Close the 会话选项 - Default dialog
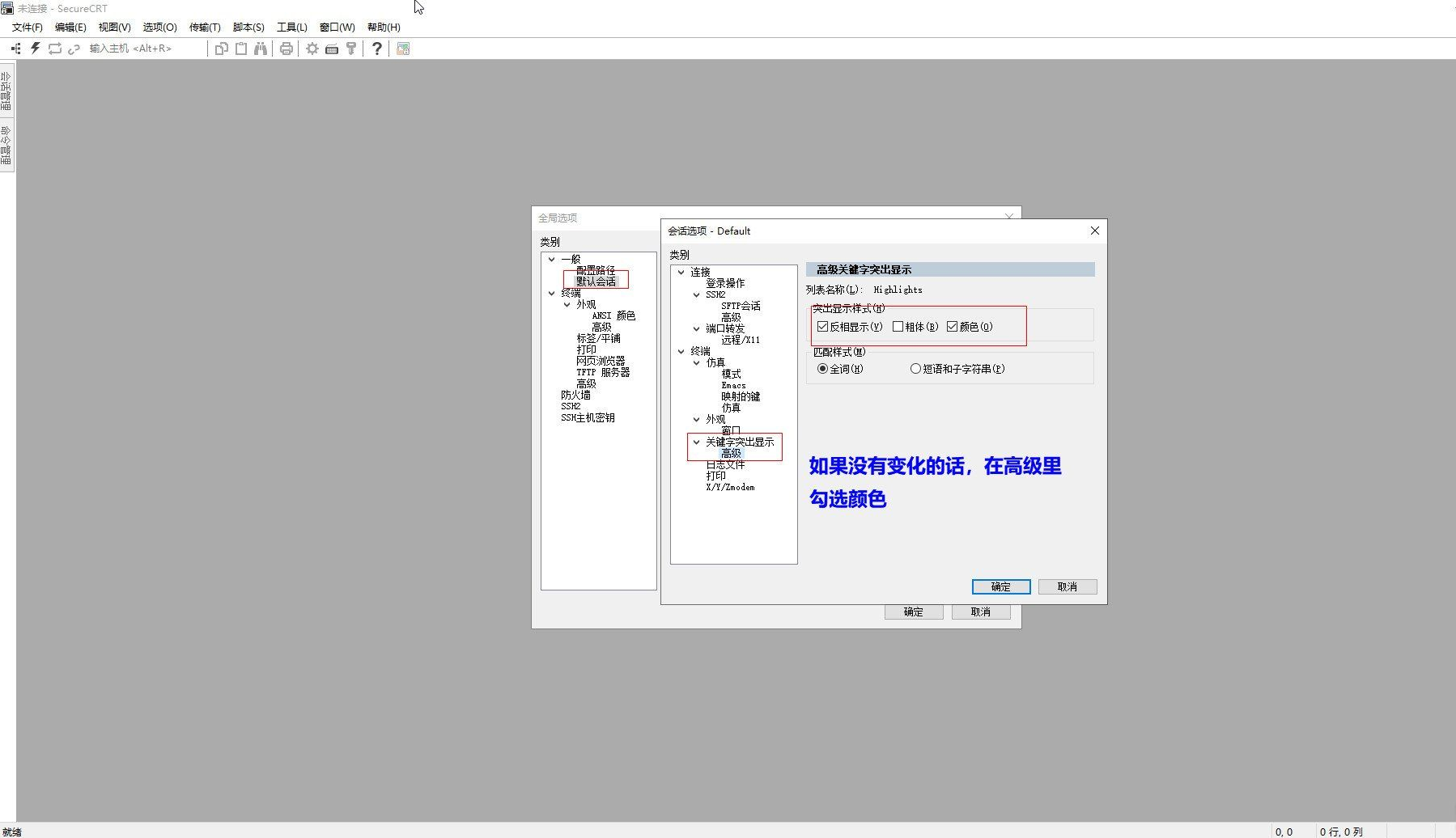Screen dimensions: 1456x838 (x=1095, y=231)
